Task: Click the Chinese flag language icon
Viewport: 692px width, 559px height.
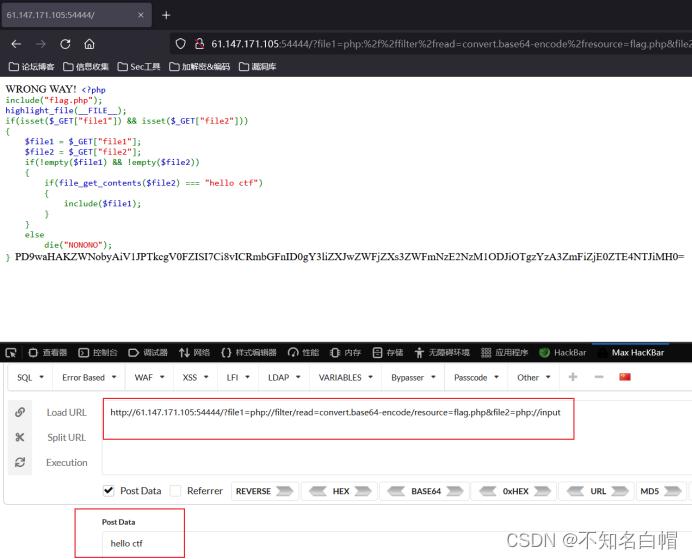Action: pos(625,377)
